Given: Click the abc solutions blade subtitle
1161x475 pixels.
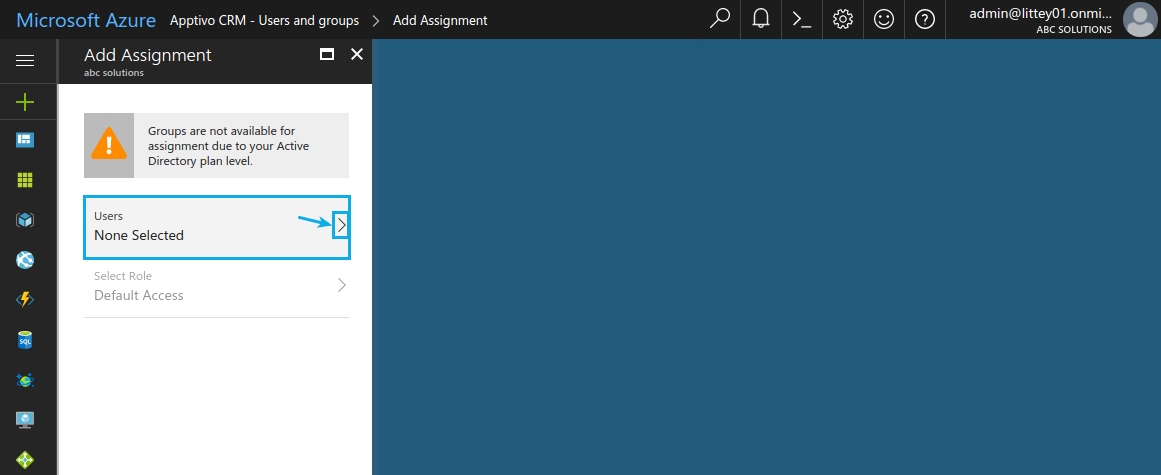Looking at the screenshot, I should tap(114, 73).
